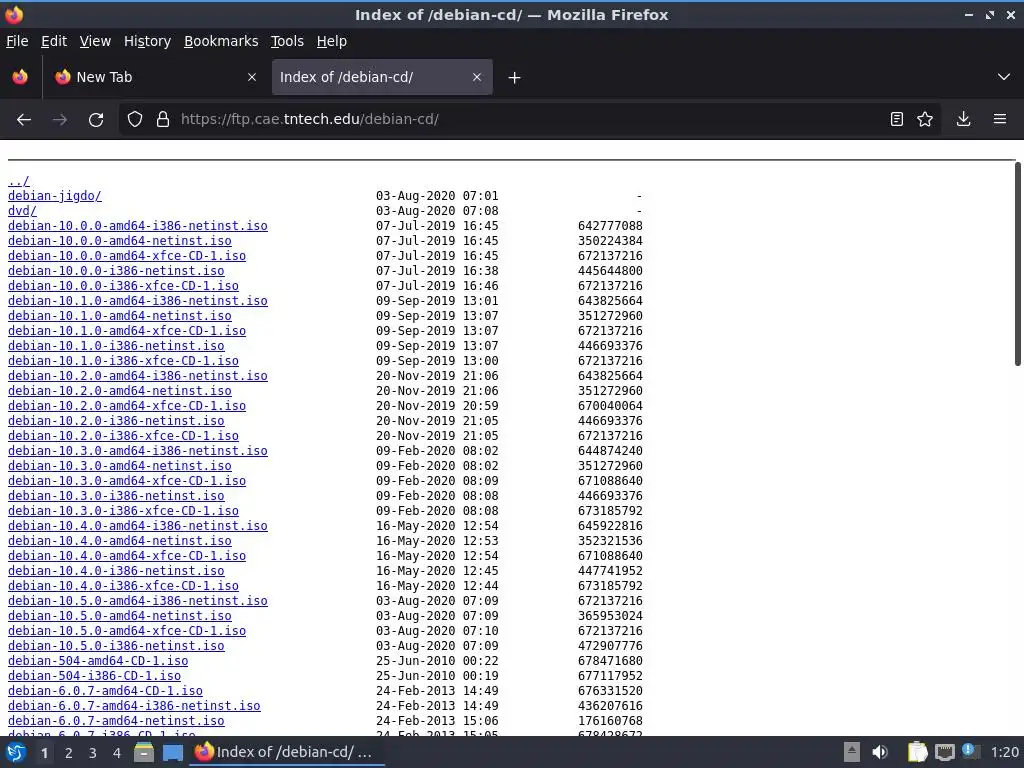Click debian-10.4.0-amd64-netinst.iso link

(120, 541)
